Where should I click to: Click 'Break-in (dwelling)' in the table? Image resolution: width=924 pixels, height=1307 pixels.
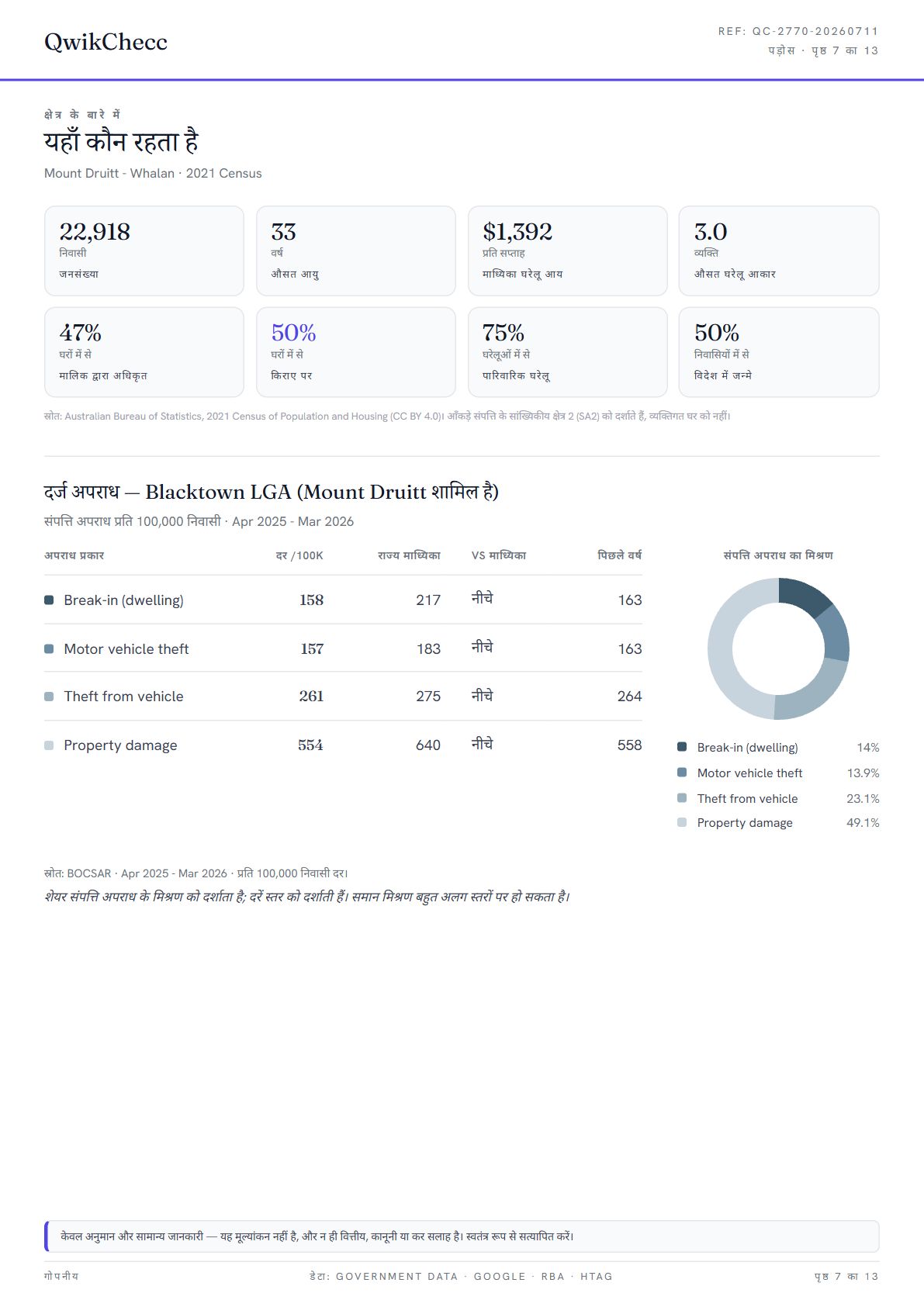(124, 600)
